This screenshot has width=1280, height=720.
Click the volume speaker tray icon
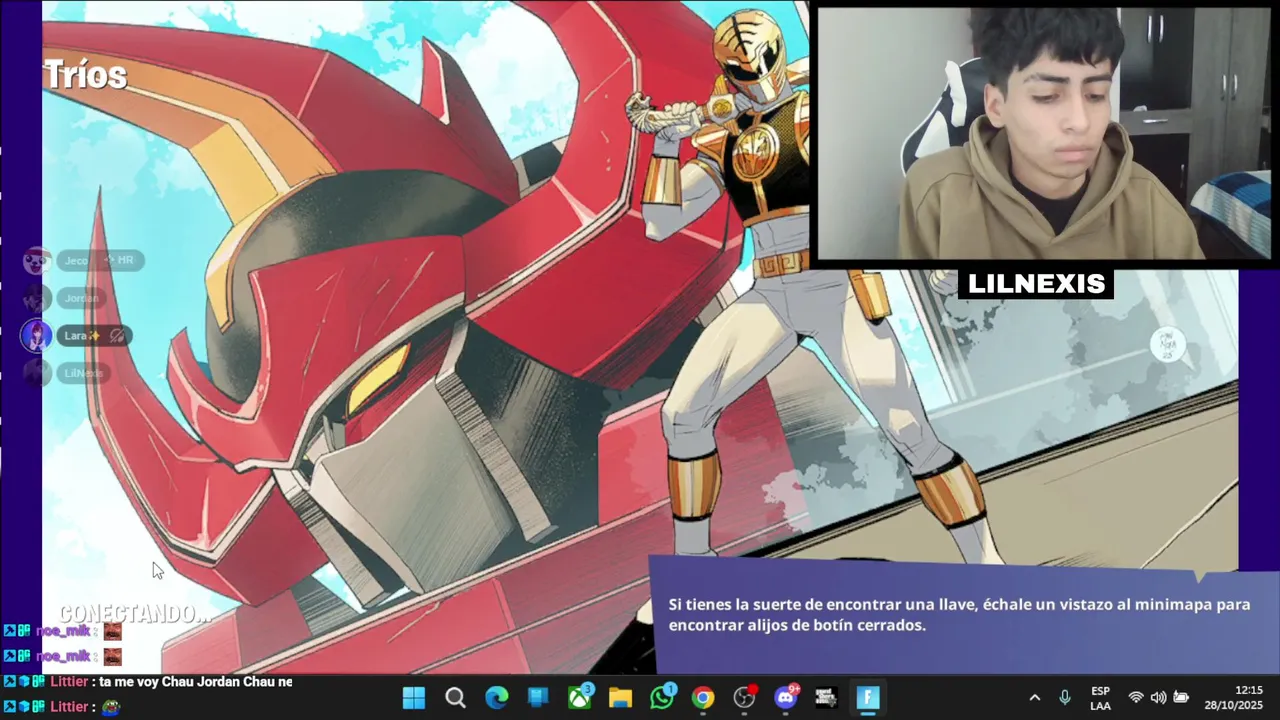[x=1158, y=698]
